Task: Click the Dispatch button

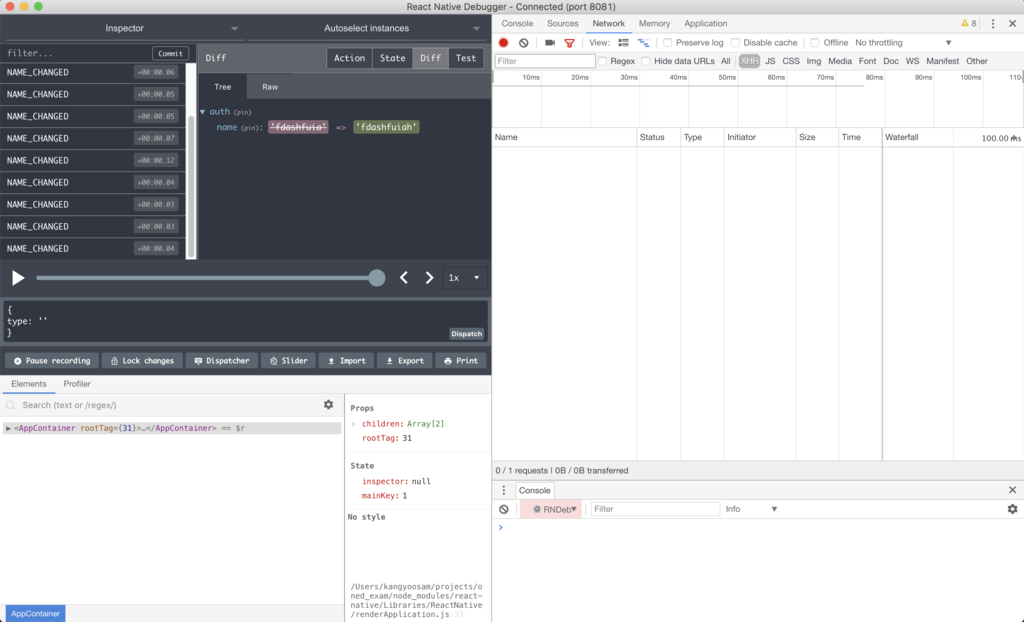Action: 466,334
